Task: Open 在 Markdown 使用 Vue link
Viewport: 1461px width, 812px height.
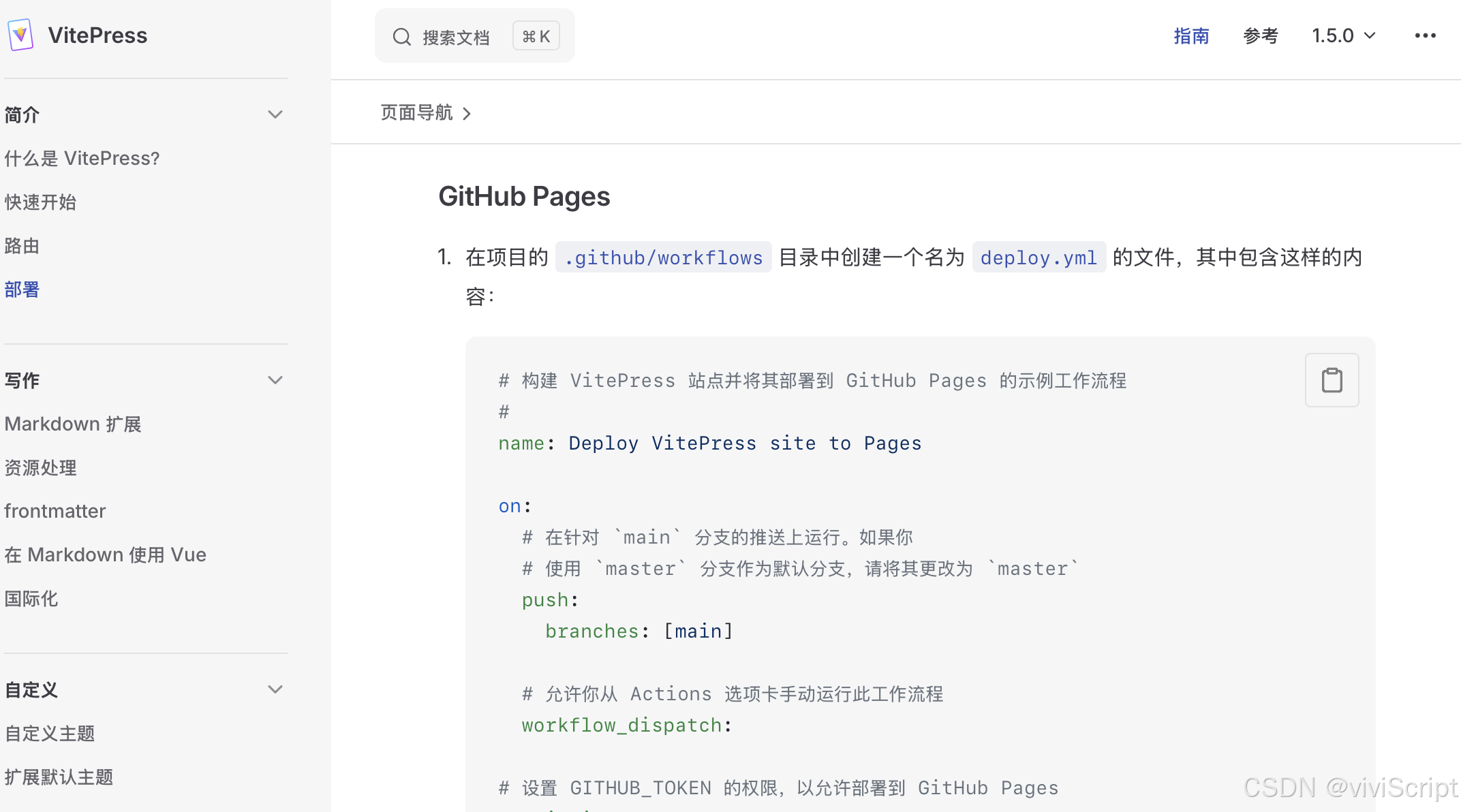Action: coord(106,555)
